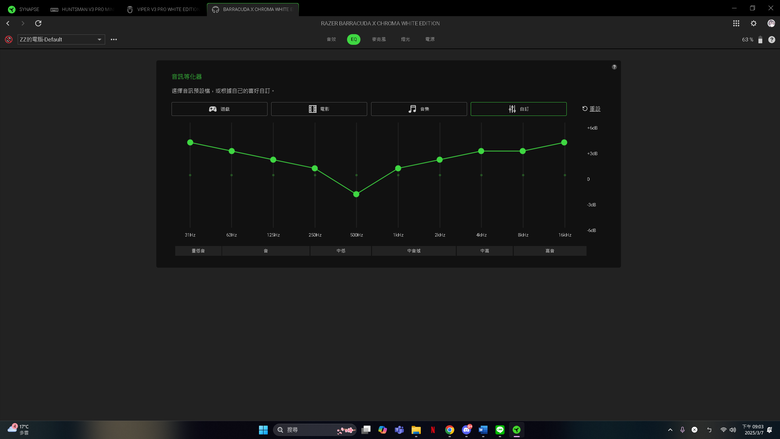
Task: Open the tab right of EQ
Action: 379,39
